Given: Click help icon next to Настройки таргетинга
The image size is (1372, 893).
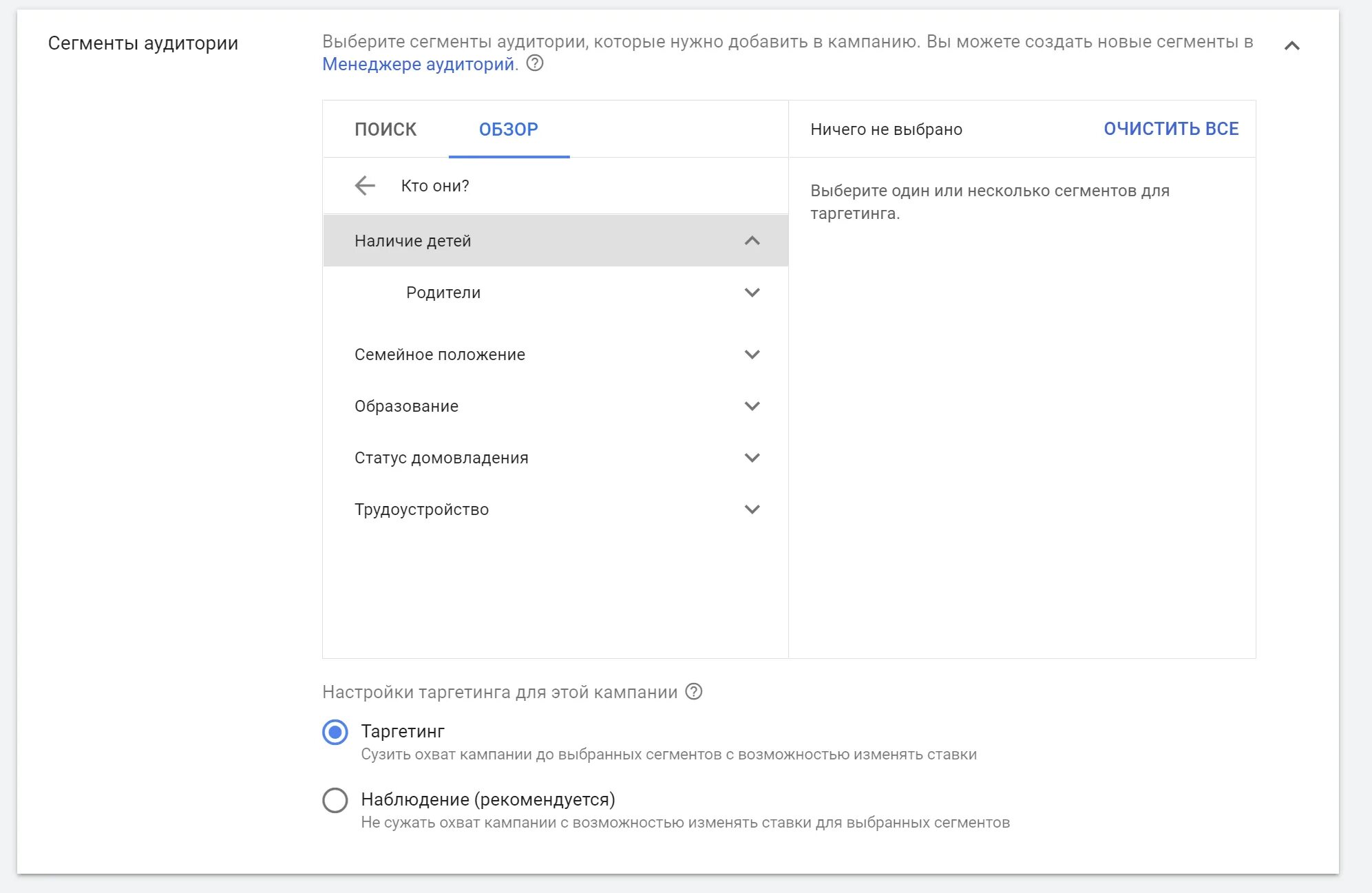Looking at the screenshot, I should (694, 692).
